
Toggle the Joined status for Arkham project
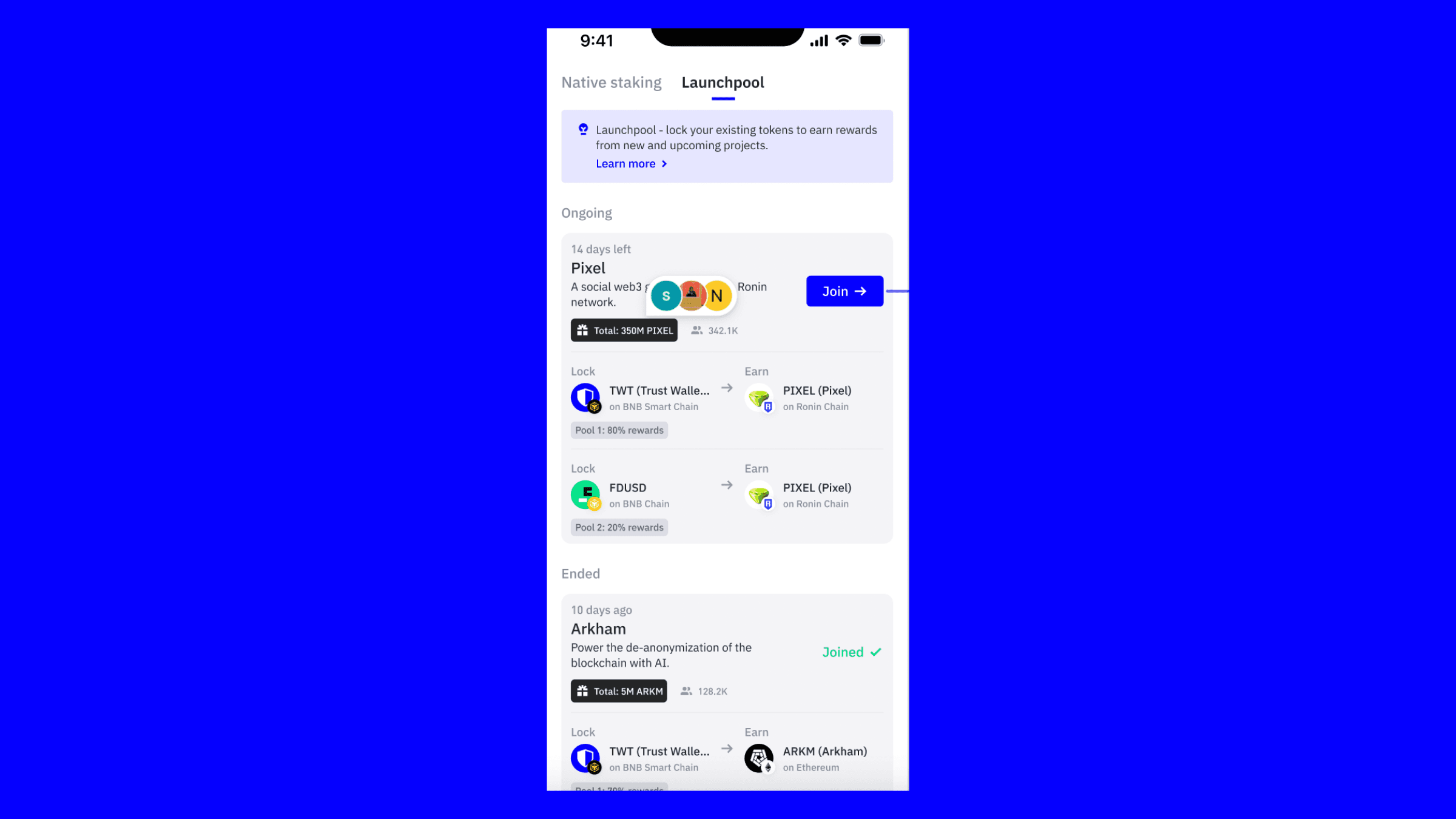pos(851,652)
